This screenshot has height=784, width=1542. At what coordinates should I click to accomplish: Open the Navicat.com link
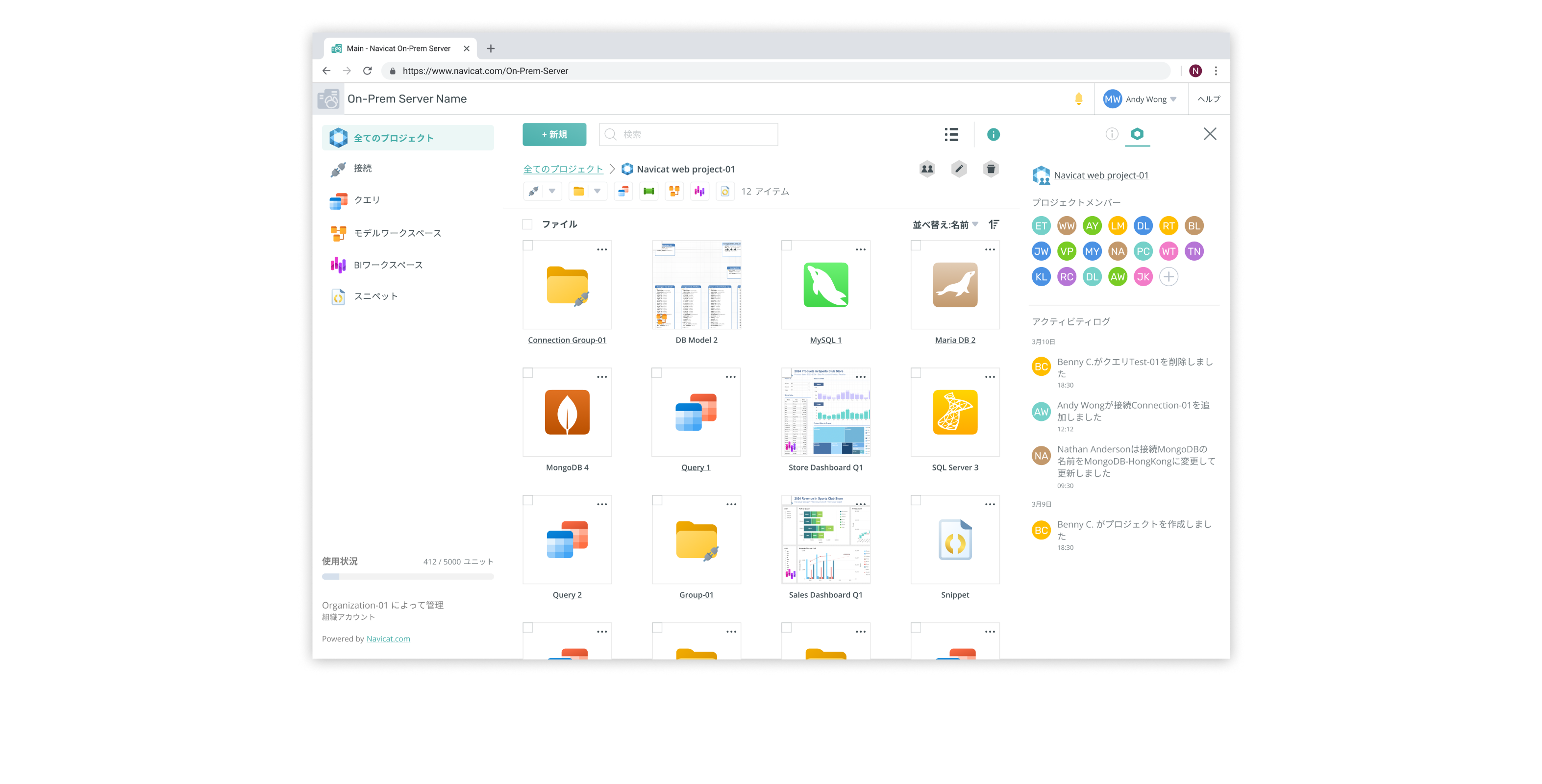(x=388, y=639)
